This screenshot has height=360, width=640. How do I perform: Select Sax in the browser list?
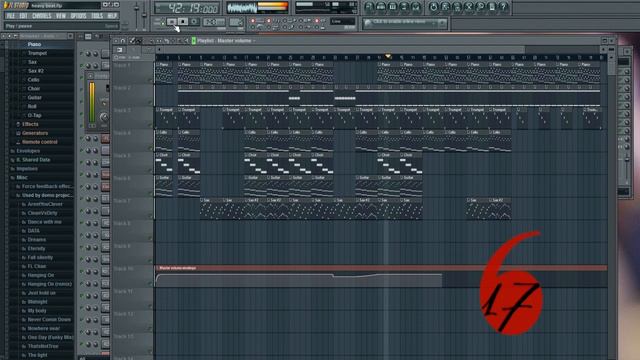pos(32,62)
